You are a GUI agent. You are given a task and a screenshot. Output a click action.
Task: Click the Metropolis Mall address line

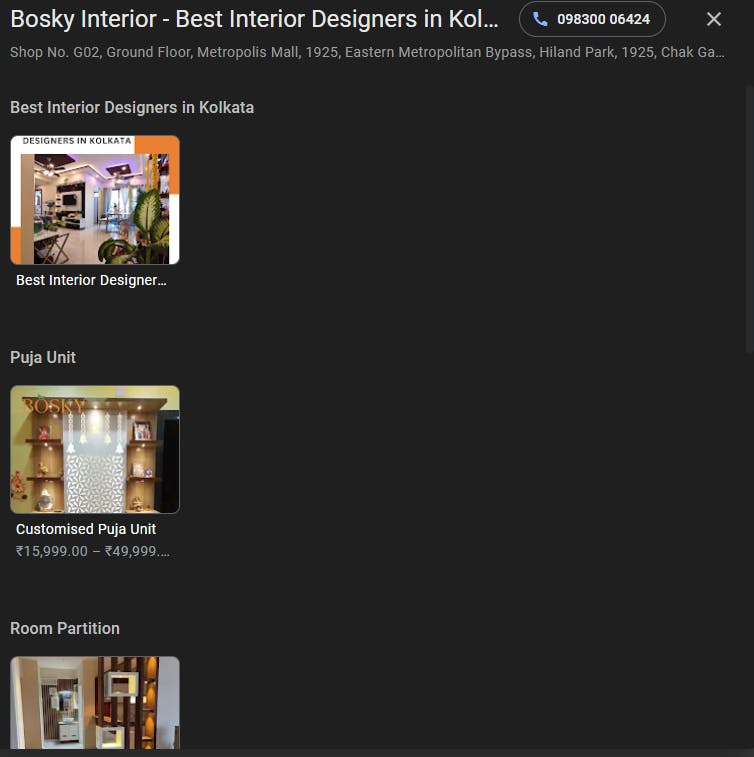[x=367, y=52]
